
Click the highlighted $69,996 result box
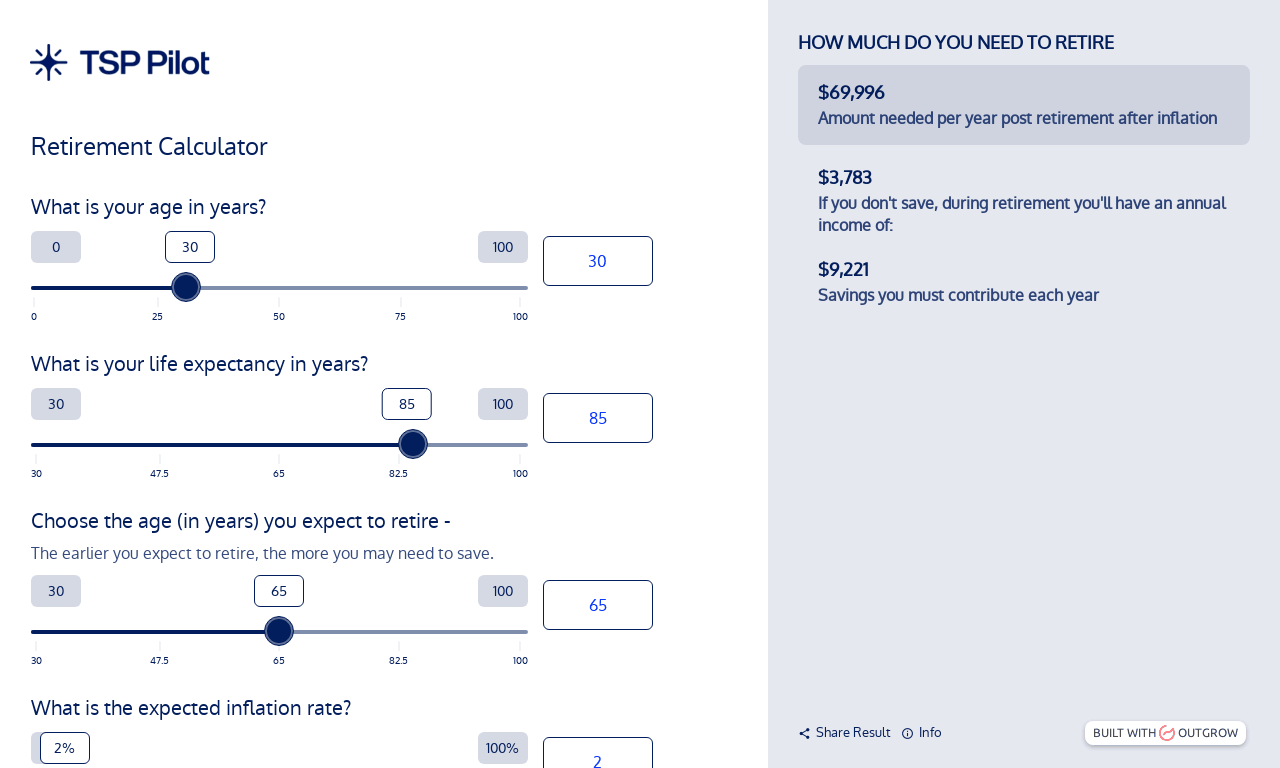[1024, 105]
